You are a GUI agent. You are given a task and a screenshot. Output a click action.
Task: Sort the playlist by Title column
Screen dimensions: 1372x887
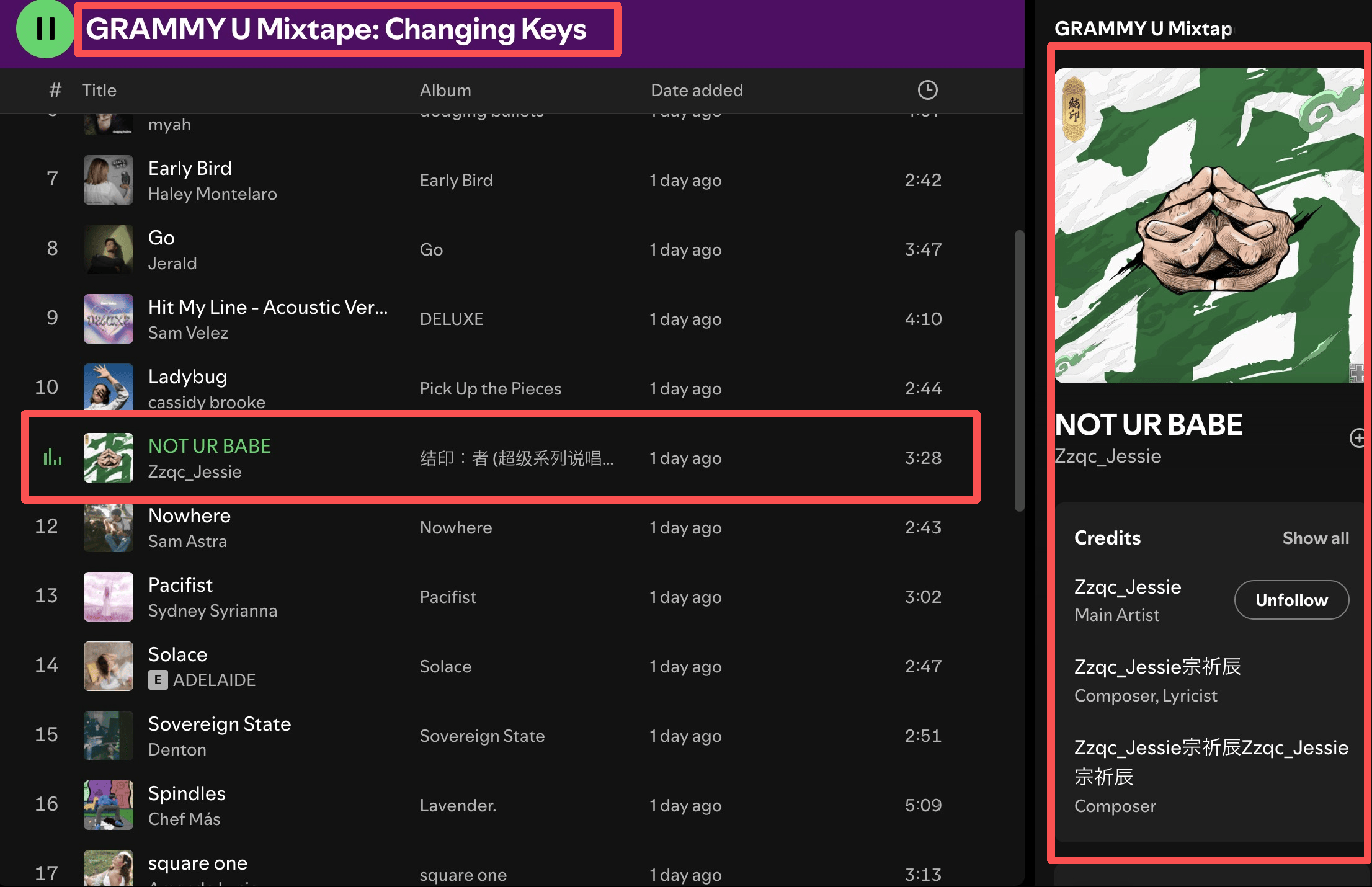tap(99, 90)
